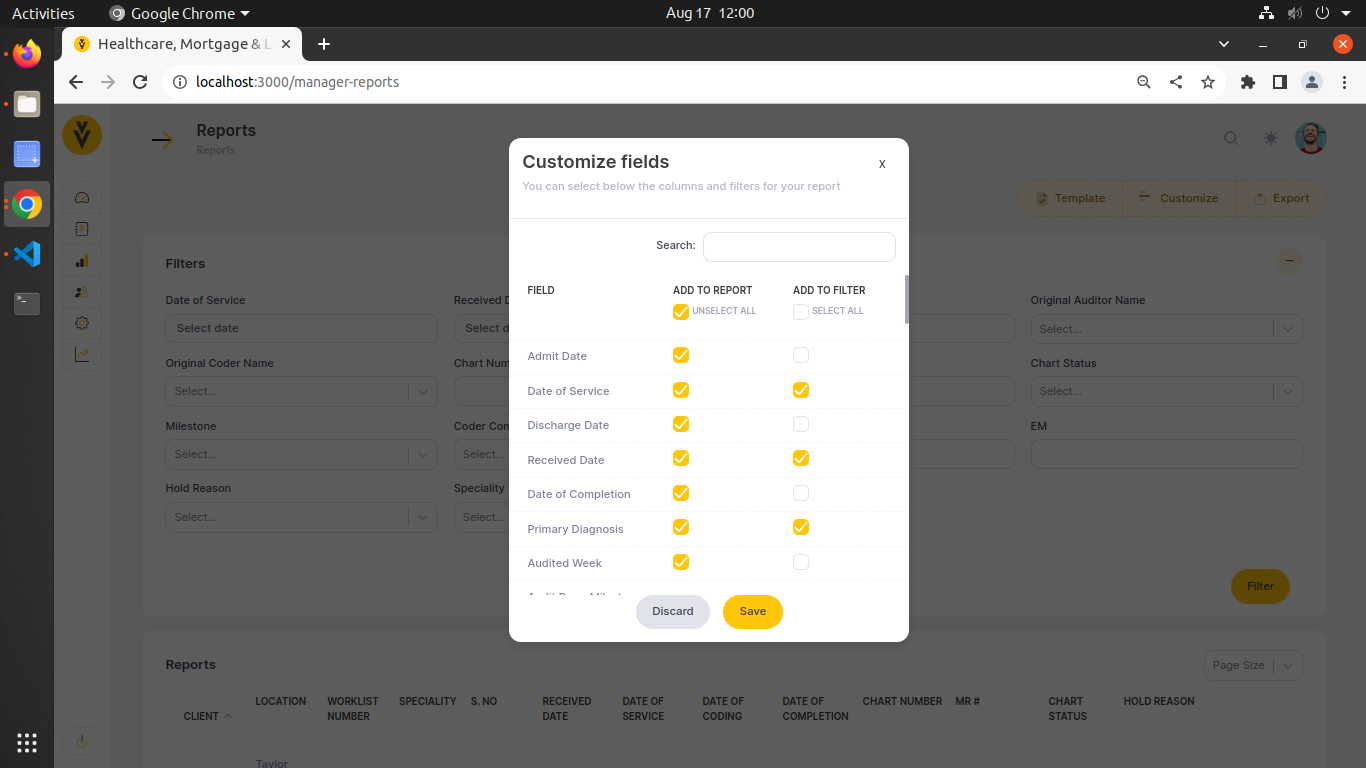
Task: Check Add to Filter for Discharge Date
Action: (x=801, y=424)
